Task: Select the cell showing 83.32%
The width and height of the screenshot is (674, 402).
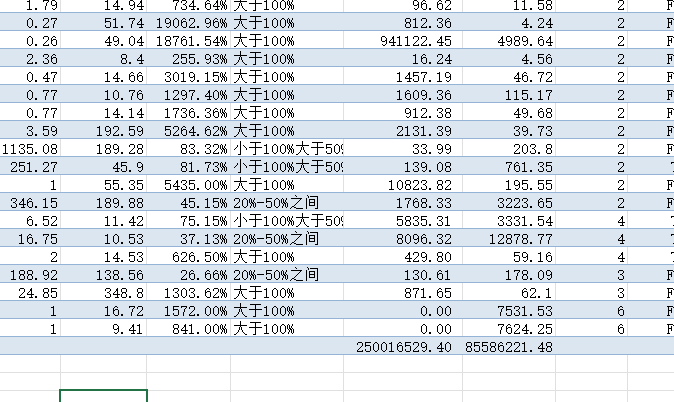Action: [189, 149]
